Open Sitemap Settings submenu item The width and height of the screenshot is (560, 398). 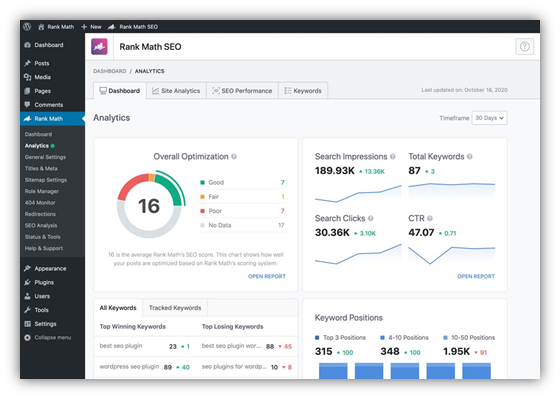click(46, 180)
